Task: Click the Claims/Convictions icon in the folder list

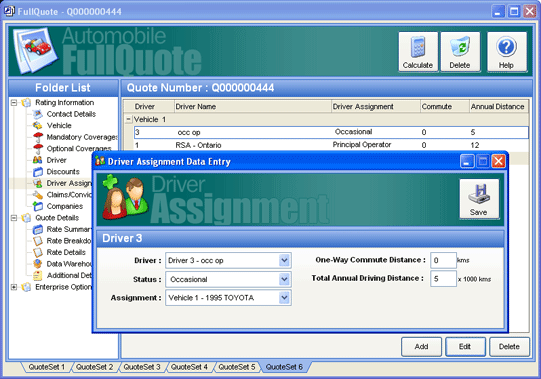Action: coord(38,195)
